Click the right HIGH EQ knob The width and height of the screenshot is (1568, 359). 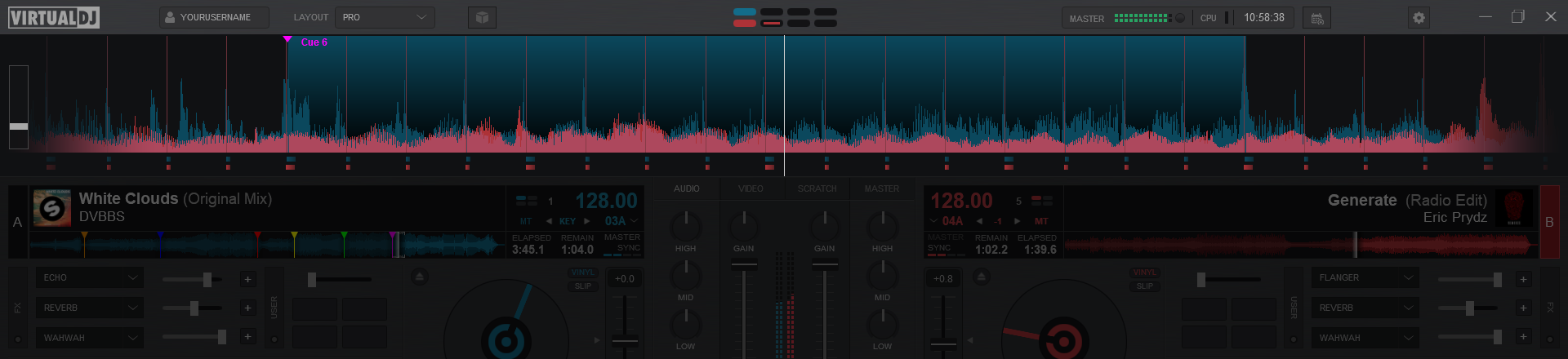(x=882, y=226)
